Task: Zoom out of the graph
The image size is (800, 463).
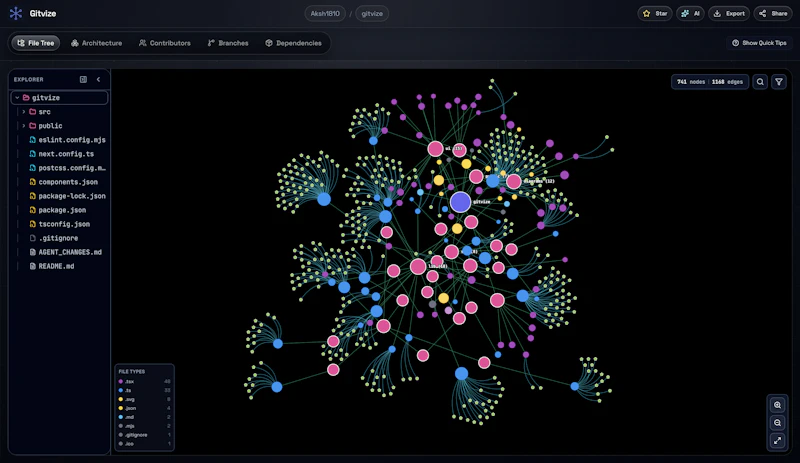Action: [777, 423]
